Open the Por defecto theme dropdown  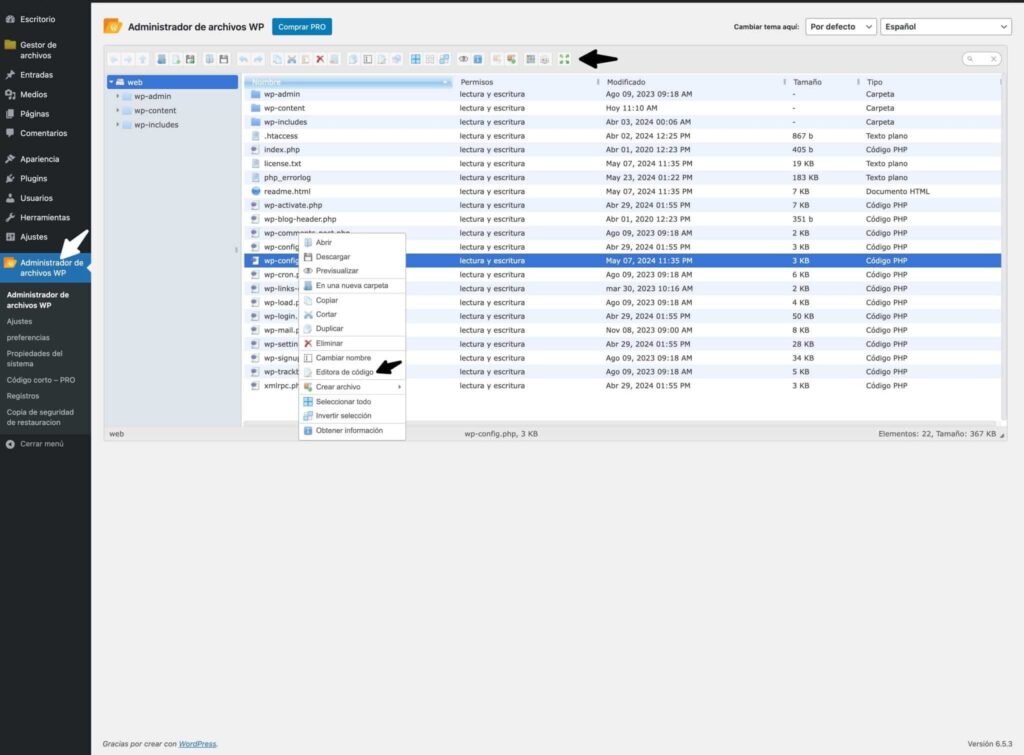[x=840, y=27]
